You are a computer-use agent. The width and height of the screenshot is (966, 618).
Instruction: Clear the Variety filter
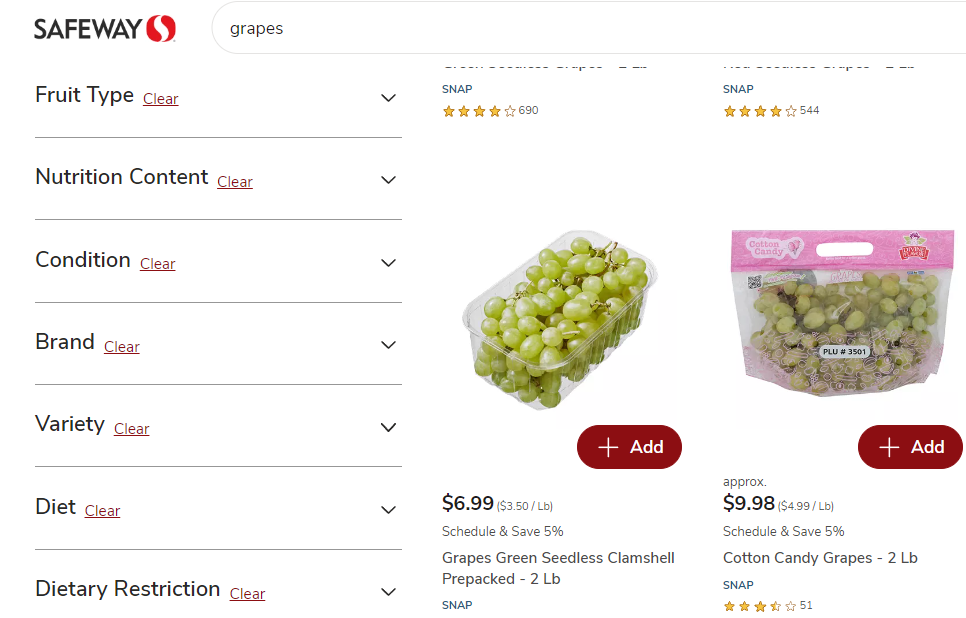click(131, 429)
